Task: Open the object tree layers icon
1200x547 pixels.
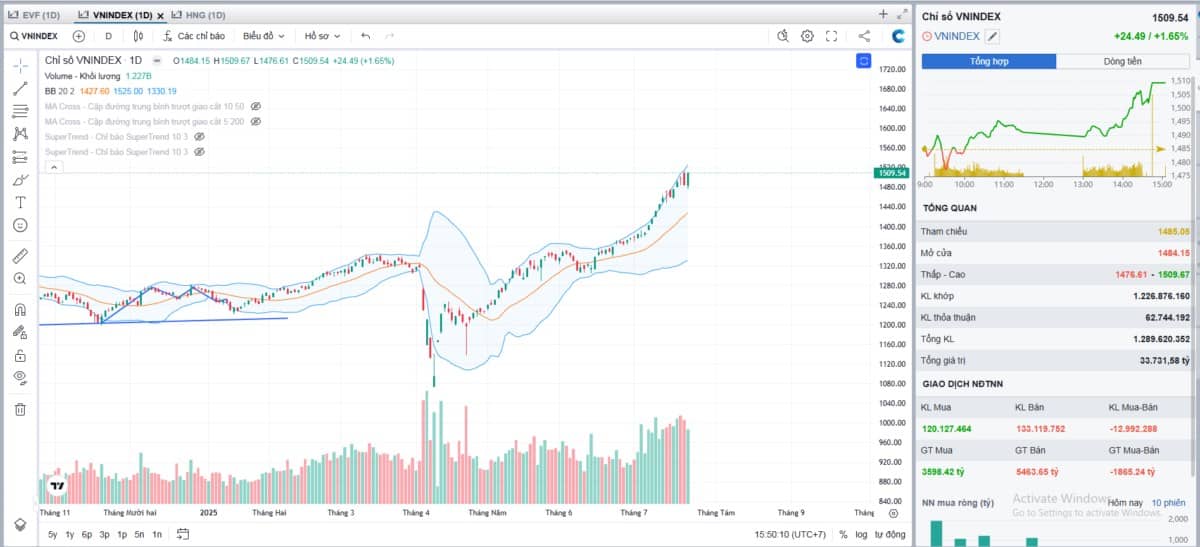Action: click(20, 524)
